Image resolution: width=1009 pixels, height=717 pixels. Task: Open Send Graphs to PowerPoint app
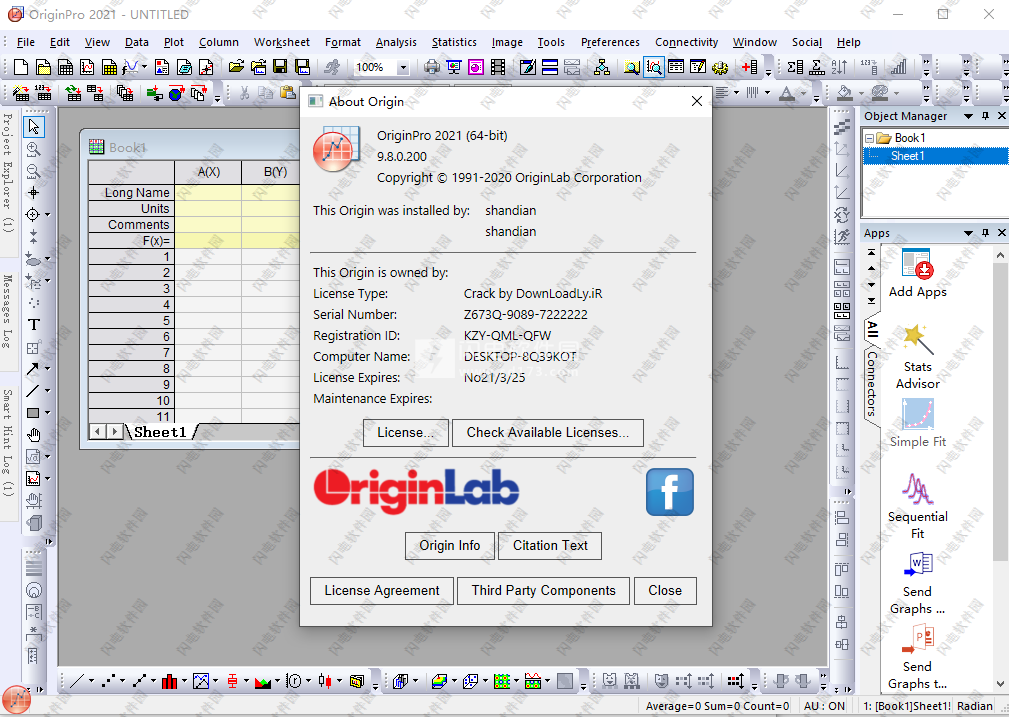coord(918,658)
